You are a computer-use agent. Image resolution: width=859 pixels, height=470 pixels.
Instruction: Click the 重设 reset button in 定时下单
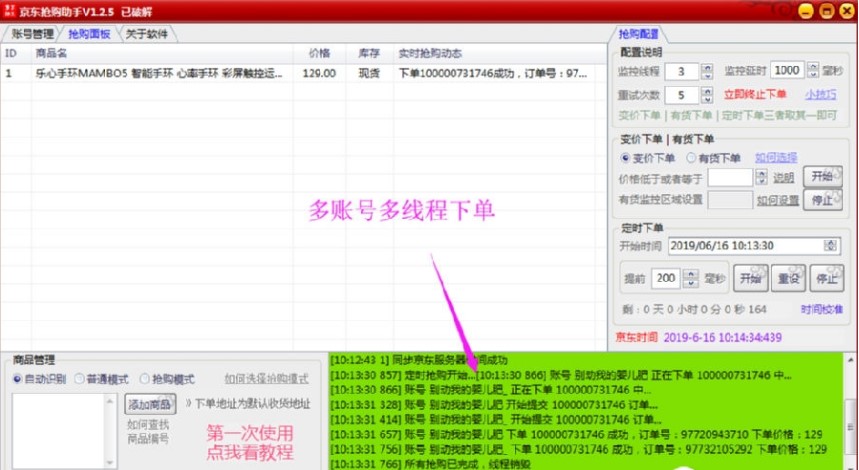coord(788,278)
